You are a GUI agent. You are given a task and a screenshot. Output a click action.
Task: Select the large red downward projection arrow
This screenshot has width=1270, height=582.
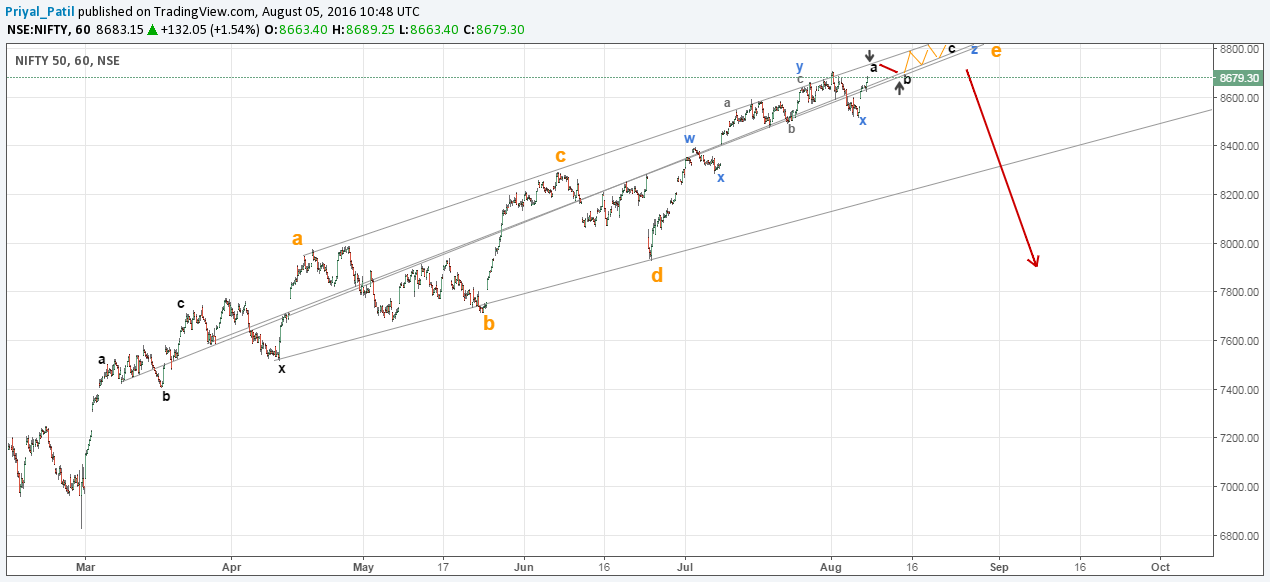tap(1001, 169)
